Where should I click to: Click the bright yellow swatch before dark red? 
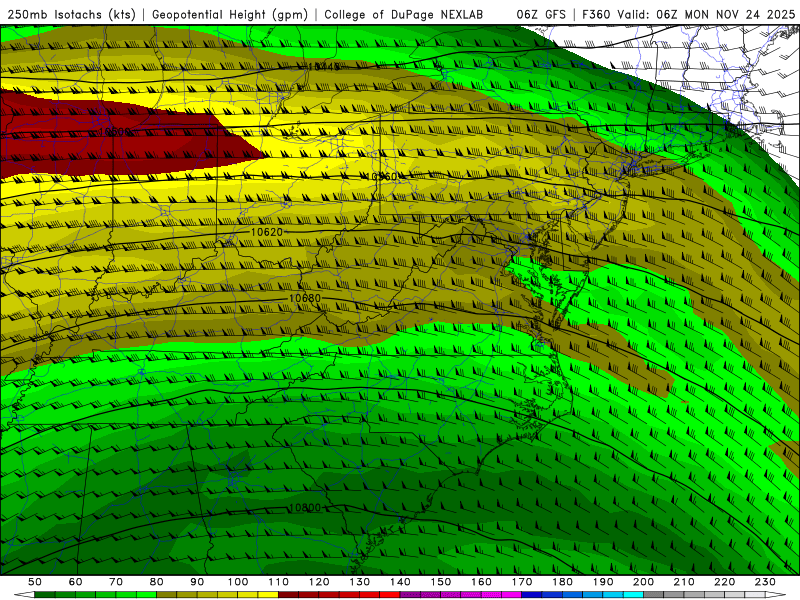coord(268,595)
